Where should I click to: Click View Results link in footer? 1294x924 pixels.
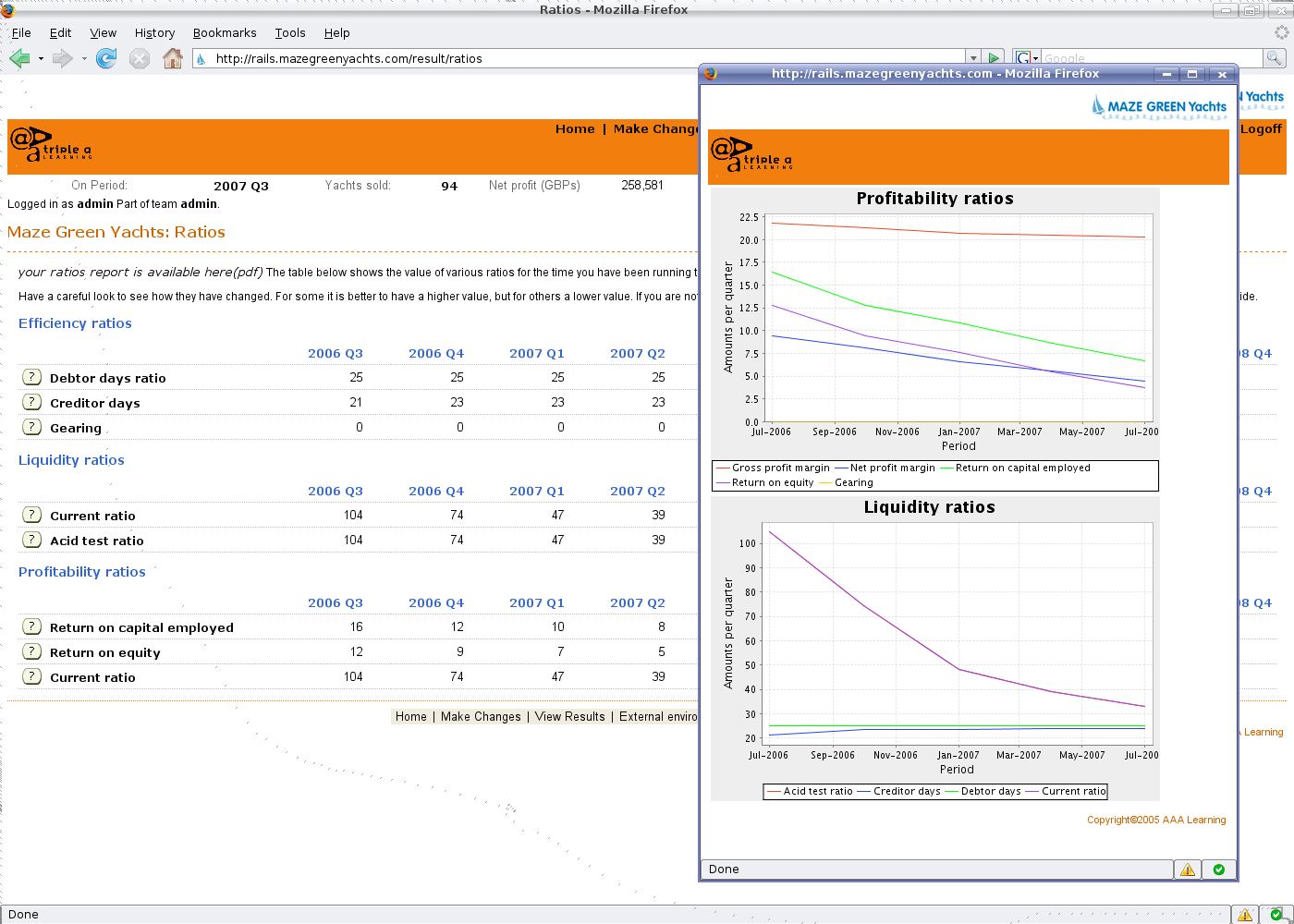(569, 717)
